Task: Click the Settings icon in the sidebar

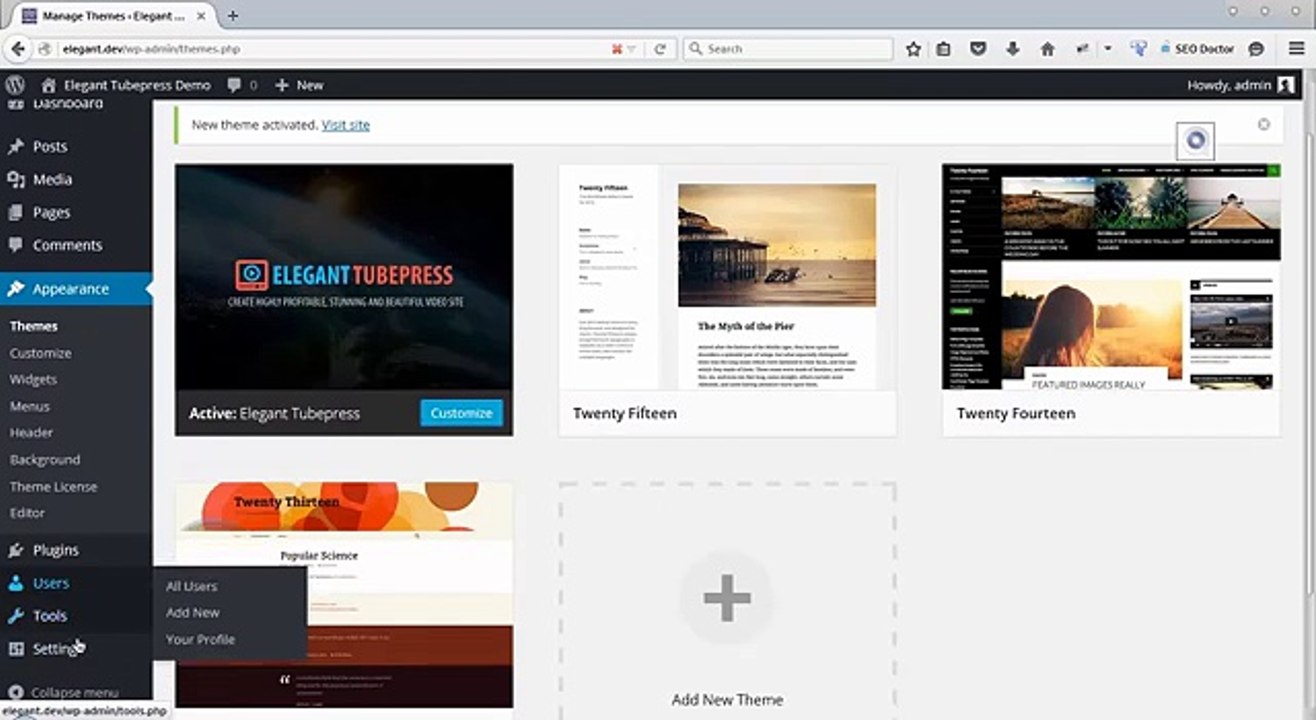Action: (x=15, y=649)
